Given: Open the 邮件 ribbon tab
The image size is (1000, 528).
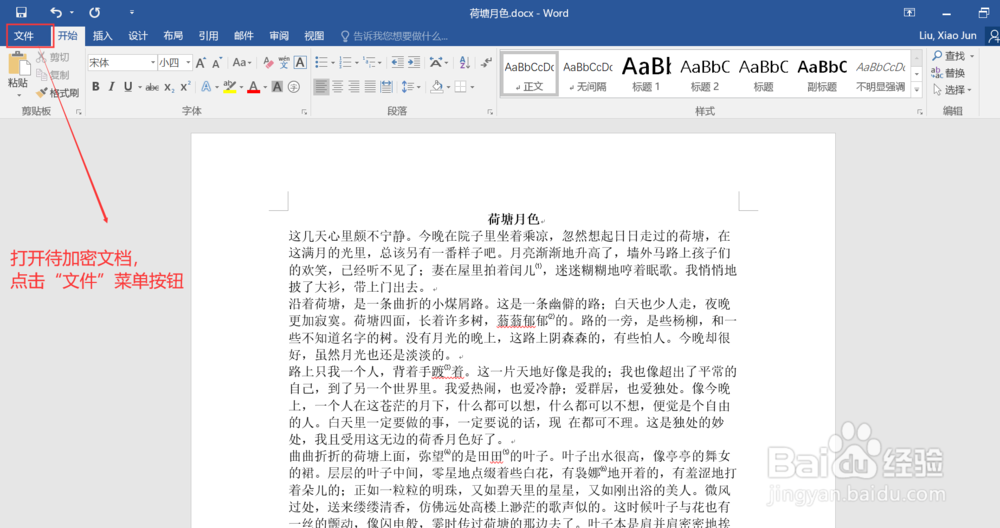Looking at the screenshot, I should [x=243, y=36].
